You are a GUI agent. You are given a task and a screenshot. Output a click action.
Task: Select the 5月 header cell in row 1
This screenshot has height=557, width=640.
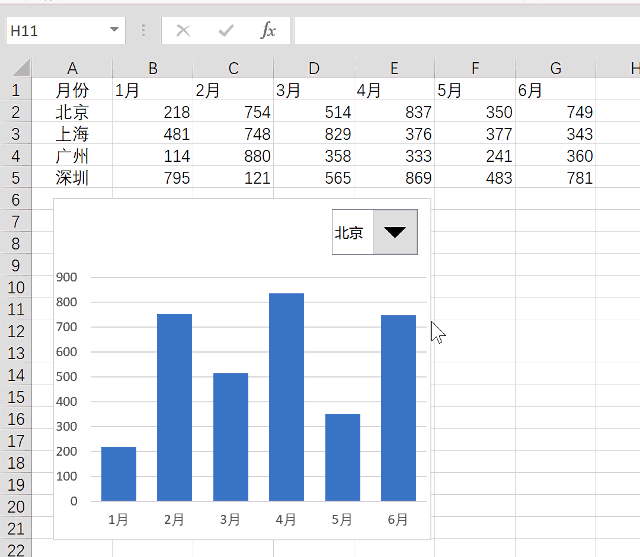(x=475, y=90)
